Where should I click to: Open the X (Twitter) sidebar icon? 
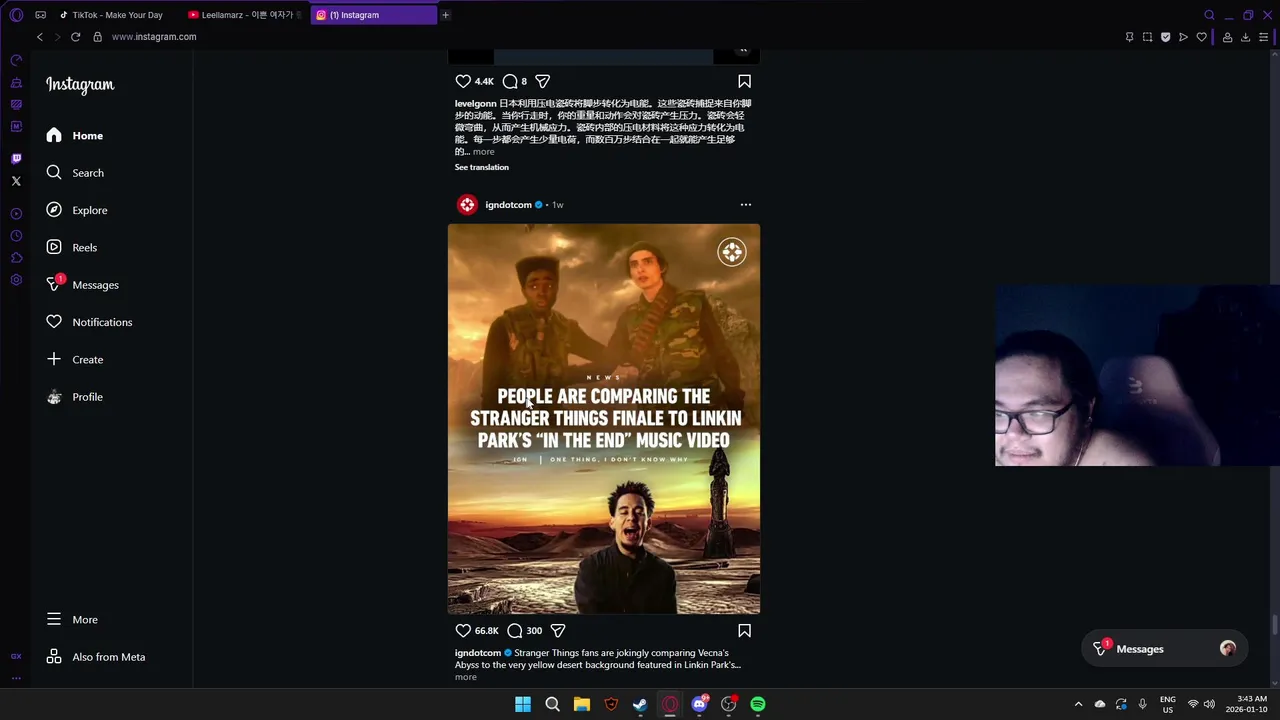(16, 181)
